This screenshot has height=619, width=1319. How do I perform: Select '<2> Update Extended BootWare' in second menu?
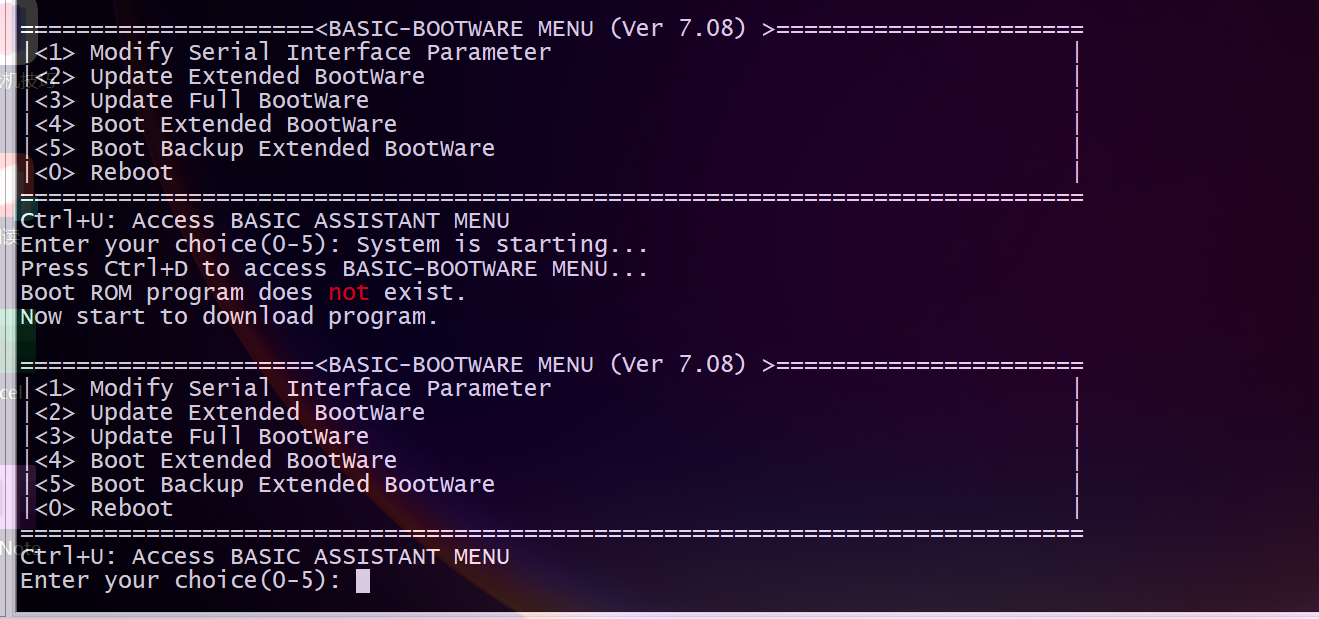[230, 412]
